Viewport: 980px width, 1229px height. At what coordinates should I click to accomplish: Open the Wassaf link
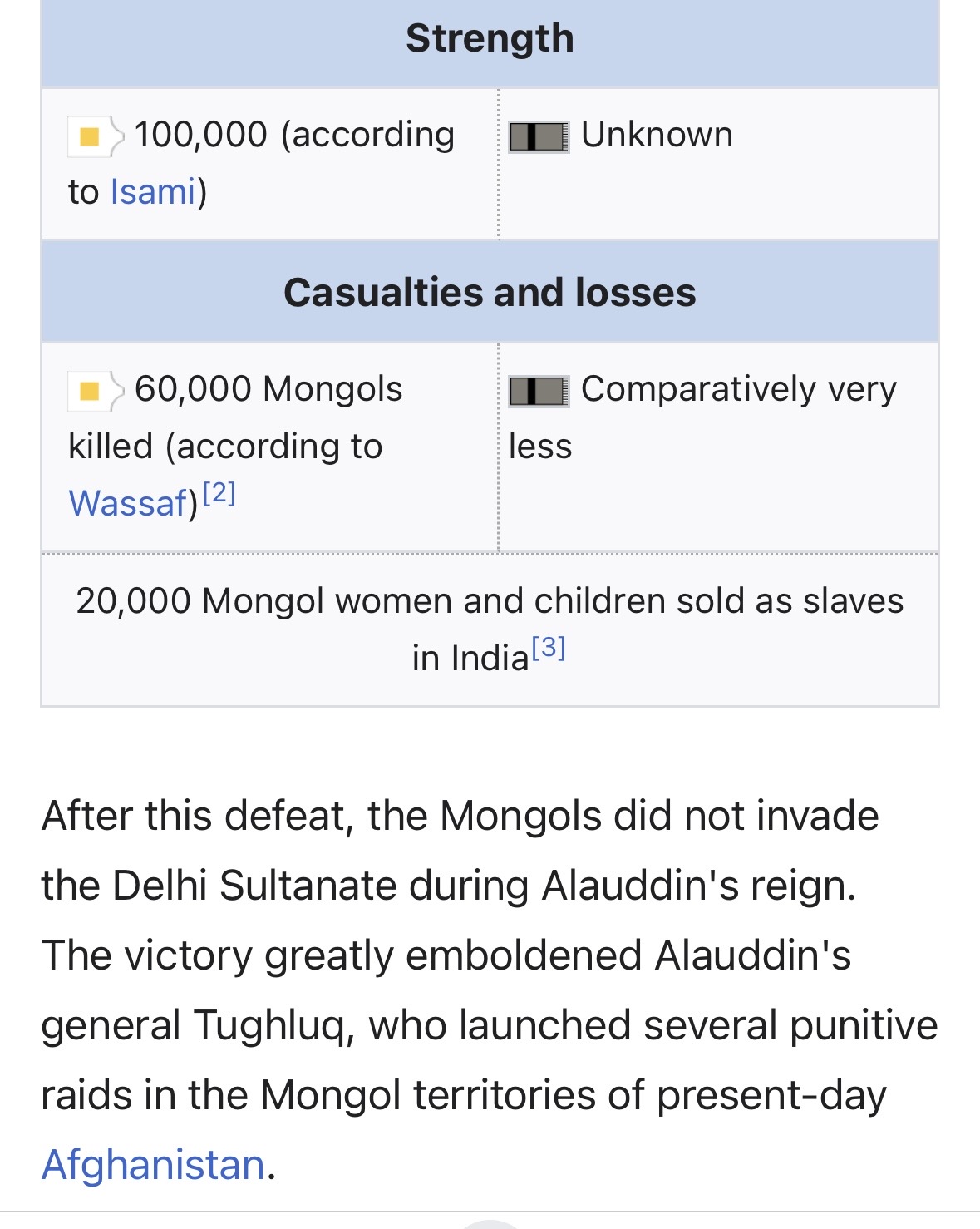coord(129,503)
